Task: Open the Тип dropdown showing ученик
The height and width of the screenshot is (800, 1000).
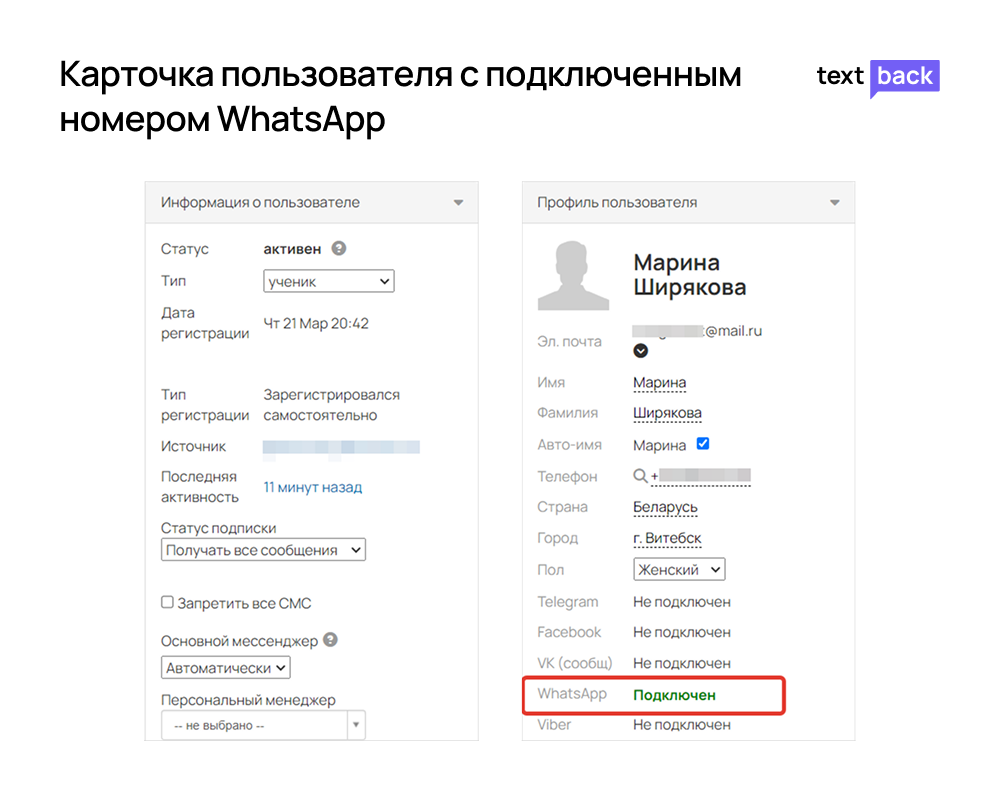Action: coord(328,281)
